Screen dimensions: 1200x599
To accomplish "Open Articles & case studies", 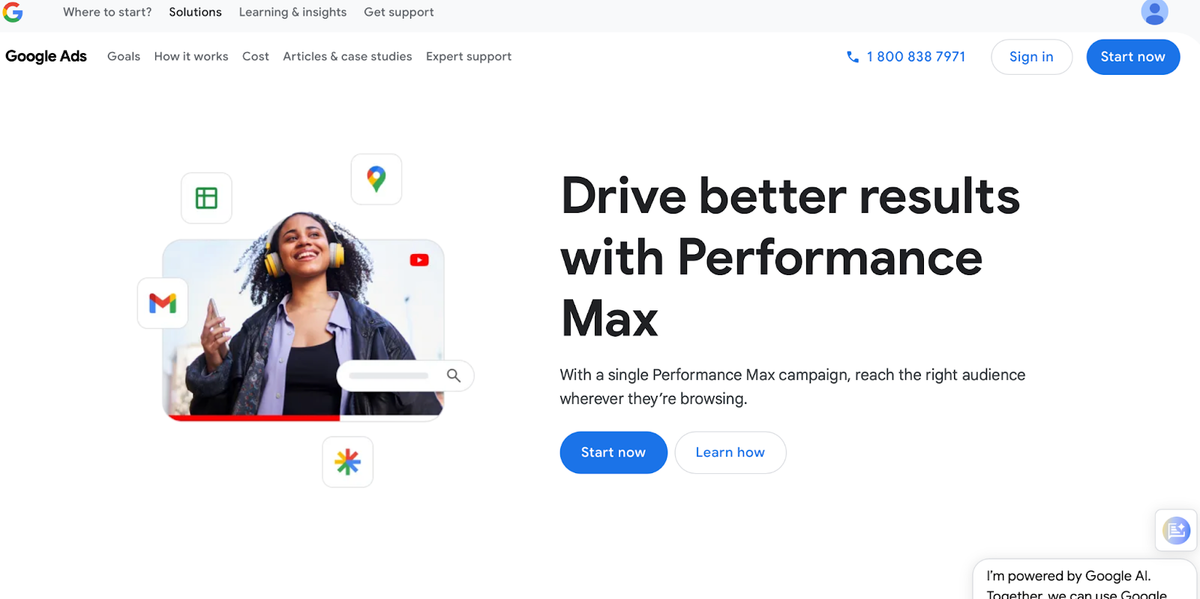I will tap(347, 56).
